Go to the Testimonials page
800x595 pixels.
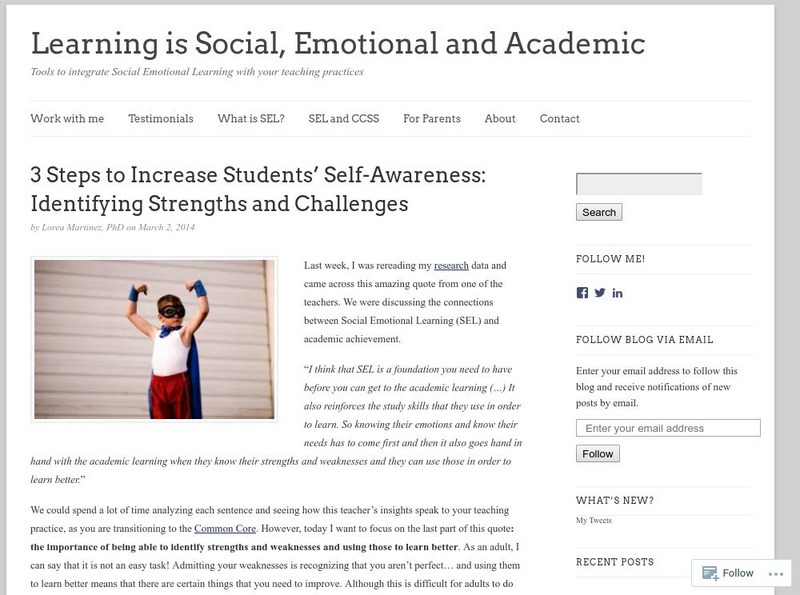point(161,119)
